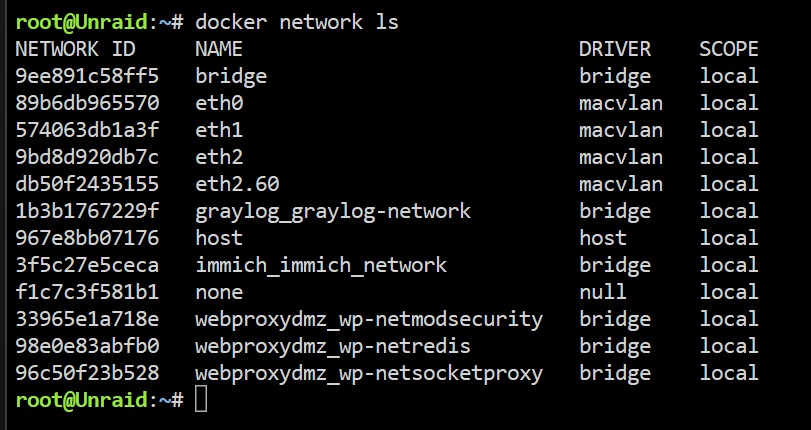Image resolution: width=811 pixels, height=430 pixels.
Task: Select webproxydmz_wp-netsocketproxy name
Action: coord(369,373)
